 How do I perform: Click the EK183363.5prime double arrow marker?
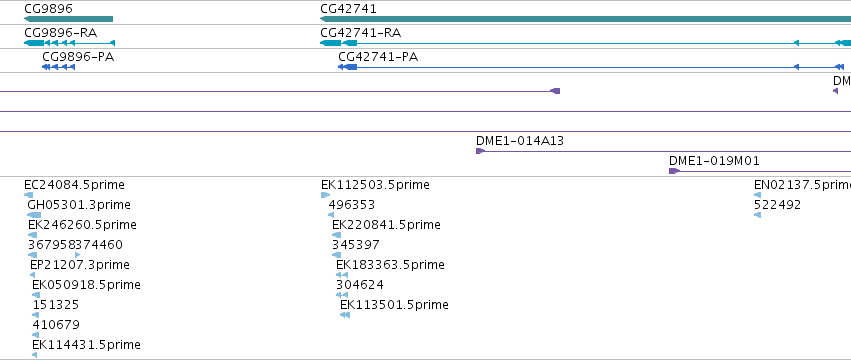(x=342, y=275)
